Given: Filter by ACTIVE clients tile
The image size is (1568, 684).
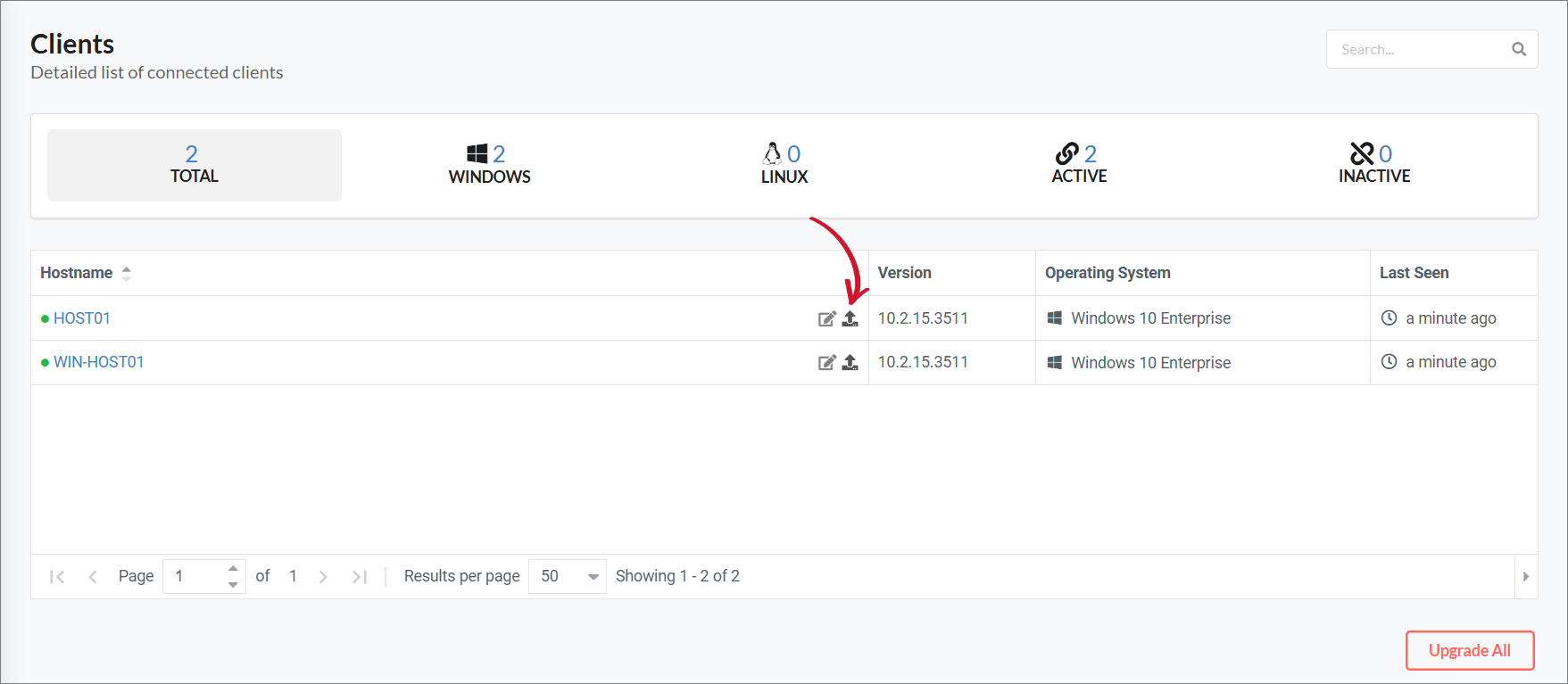Looking at the screenshot, I should (1079, 165).
